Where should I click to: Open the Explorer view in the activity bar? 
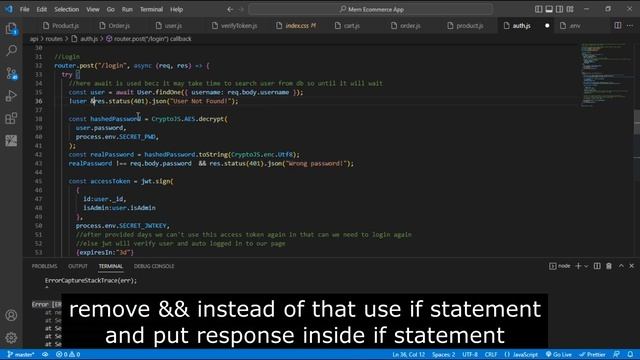coord(11,29)
